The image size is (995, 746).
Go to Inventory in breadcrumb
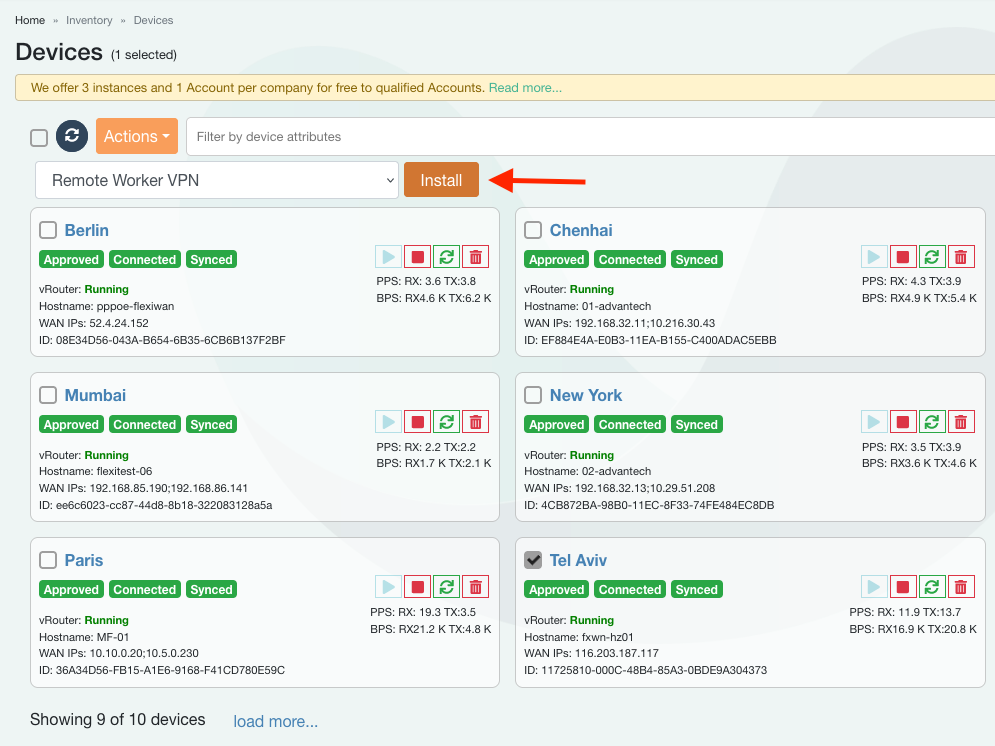coord(89,20)
